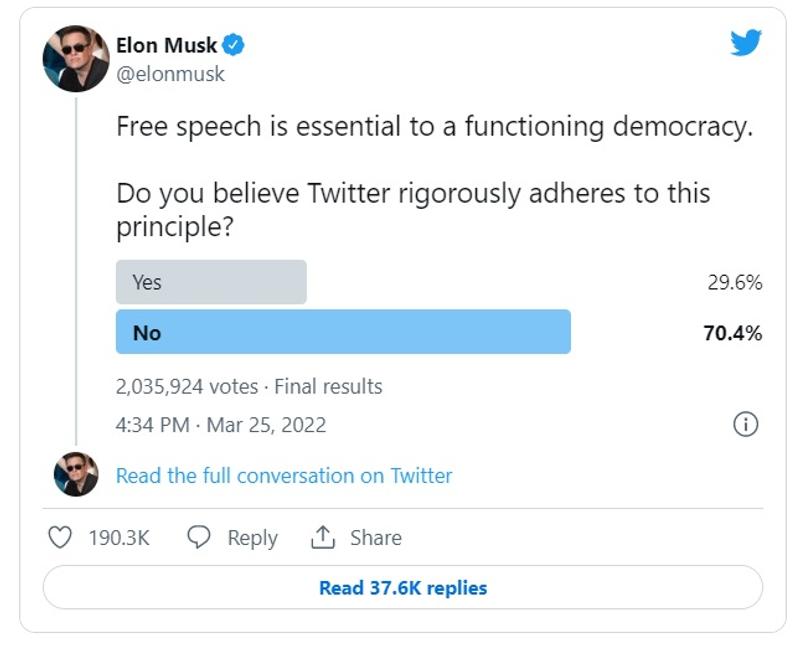Click the tweet text about free speech
Screen dimensions: 800x652
pos(433,127)
